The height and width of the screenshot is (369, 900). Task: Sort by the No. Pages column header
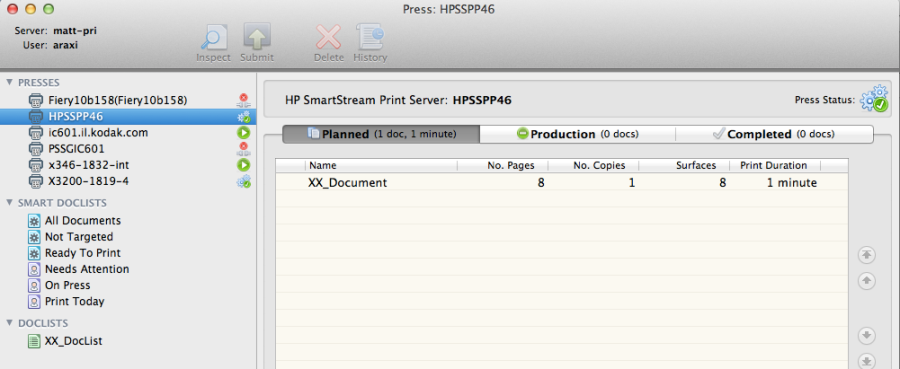click(x=503, y=165)
